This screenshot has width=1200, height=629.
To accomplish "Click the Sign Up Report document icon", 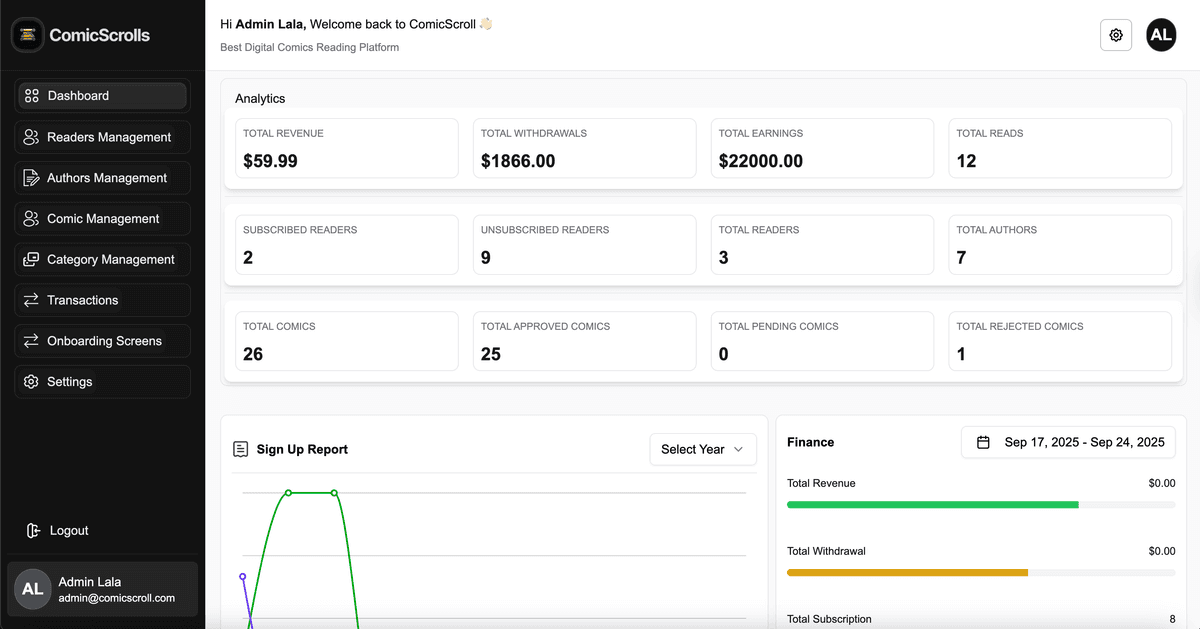I will point(240,449).
